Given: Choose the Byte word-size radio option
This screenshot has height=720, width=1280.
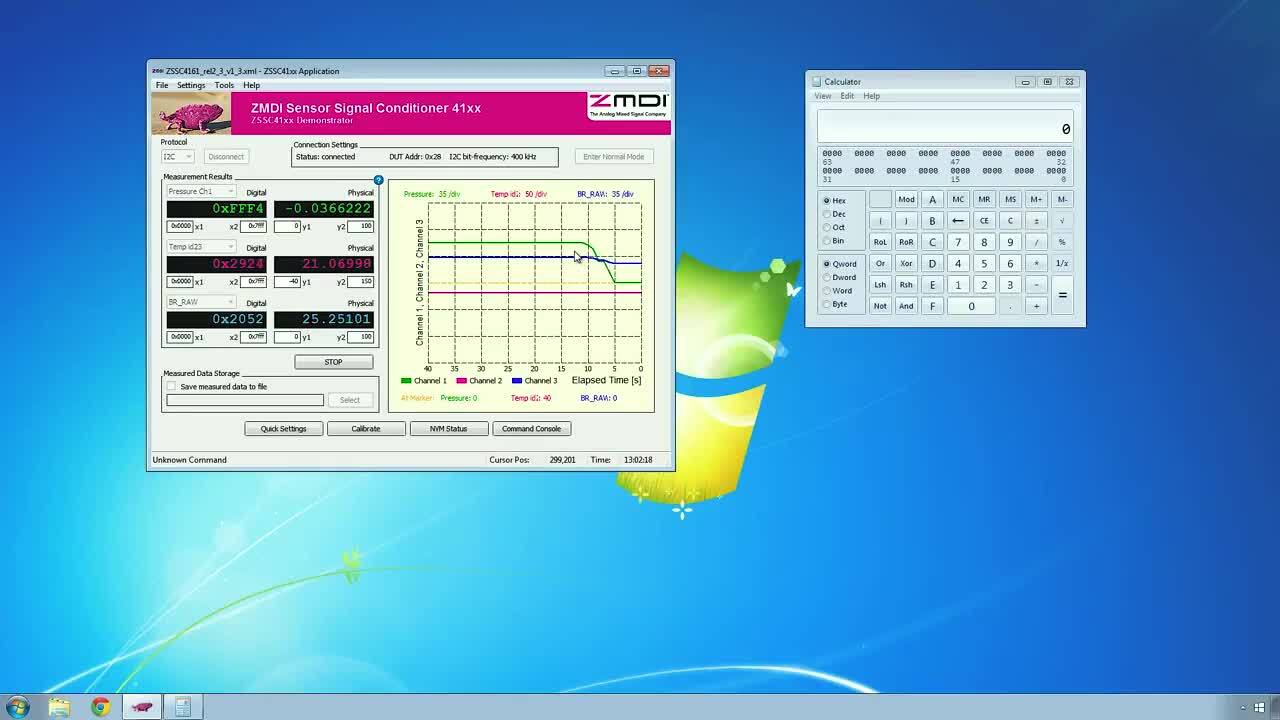Looking at the screenshot, I should point(827,304).
